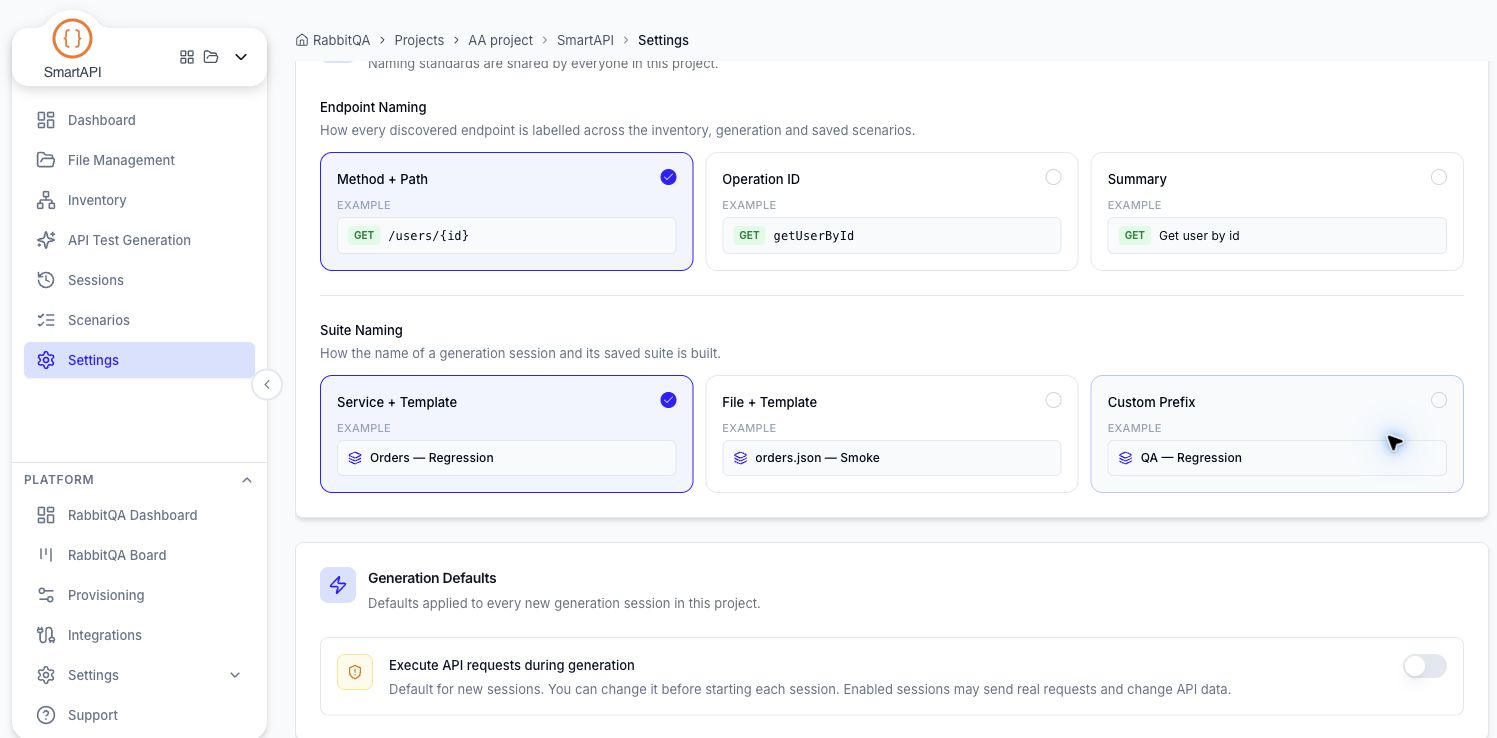
Task: Open the Inventory page
Action: click(x=139, y=200)
